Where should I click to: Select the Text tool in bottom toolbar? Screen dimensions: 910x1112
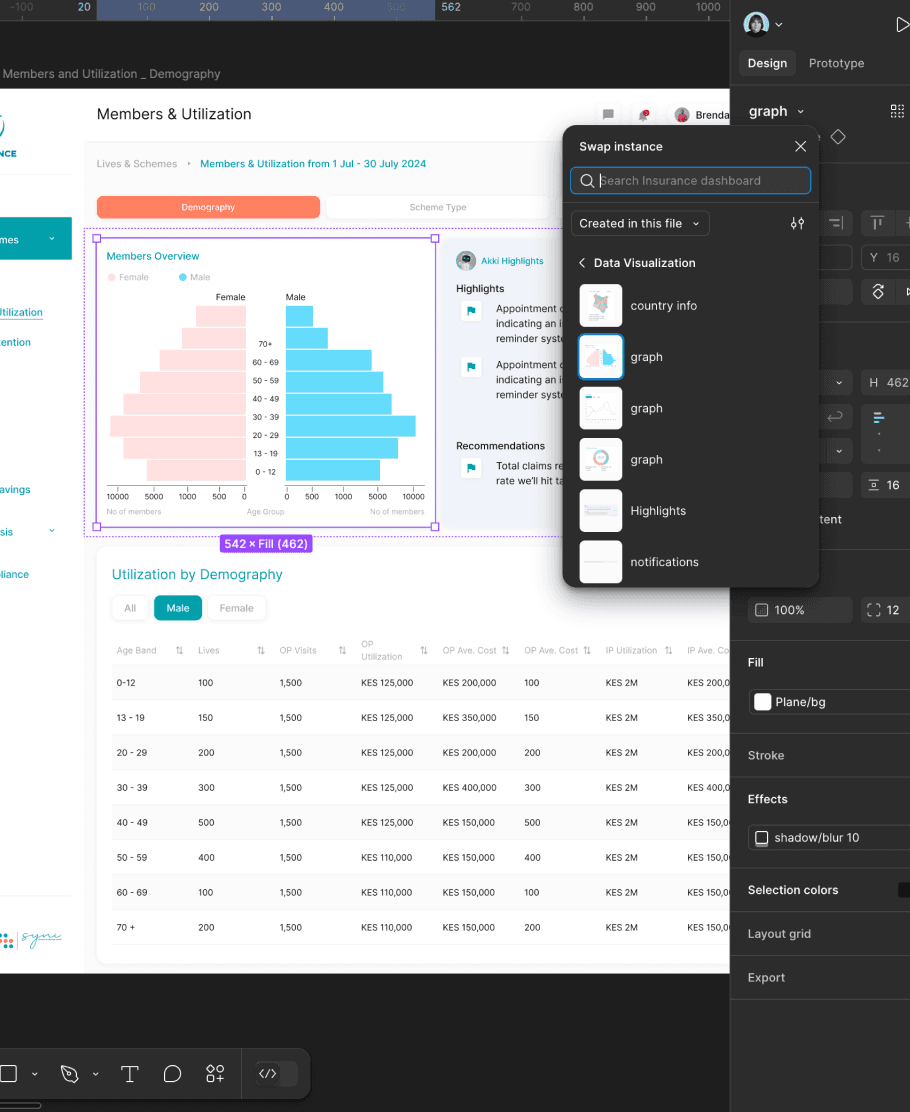[129, 1073]
